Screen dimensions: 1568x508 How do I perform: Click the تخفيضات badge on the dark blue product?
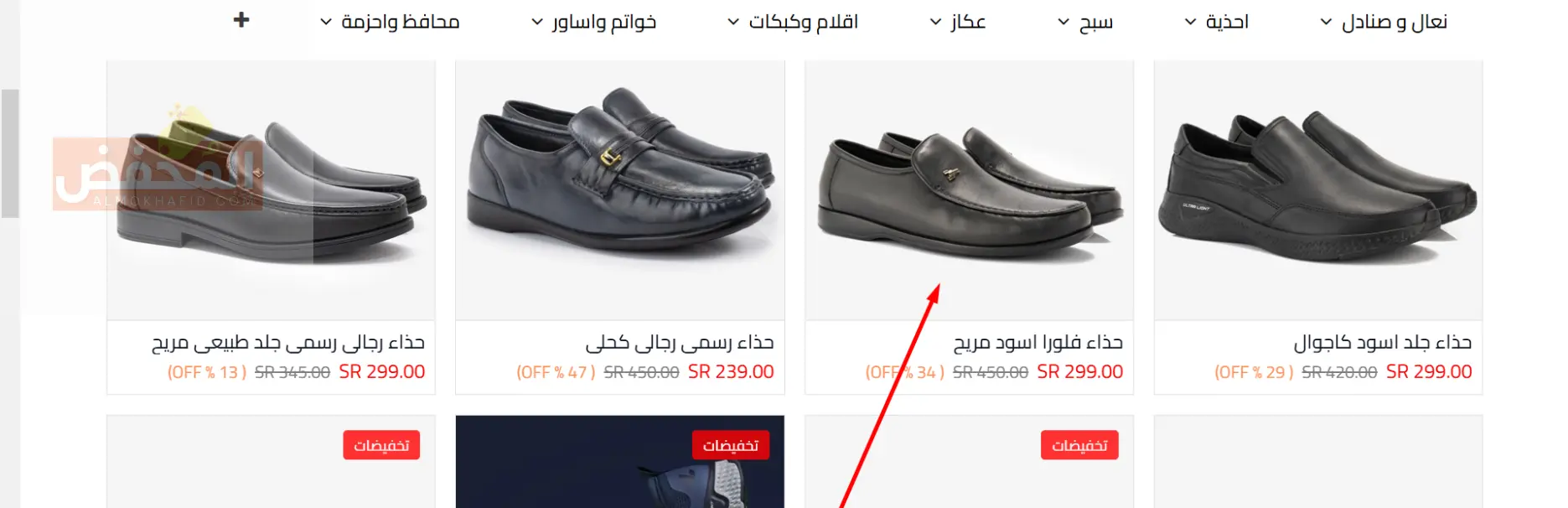[x=731, y=445]
